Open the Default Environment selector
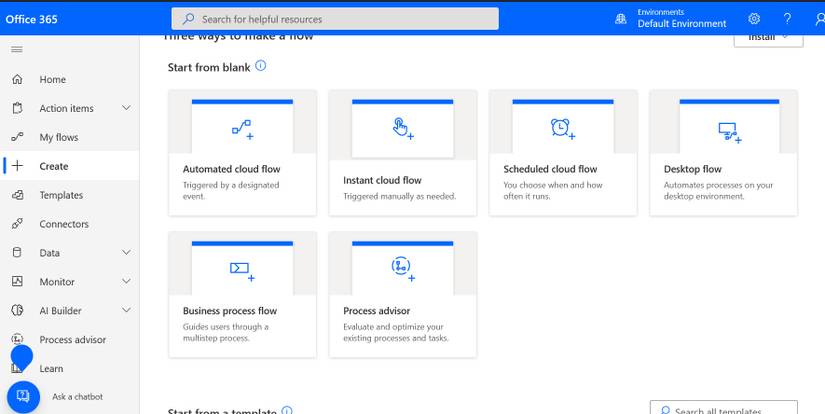This screenshot has height=414, width=825. pos(682,24)
